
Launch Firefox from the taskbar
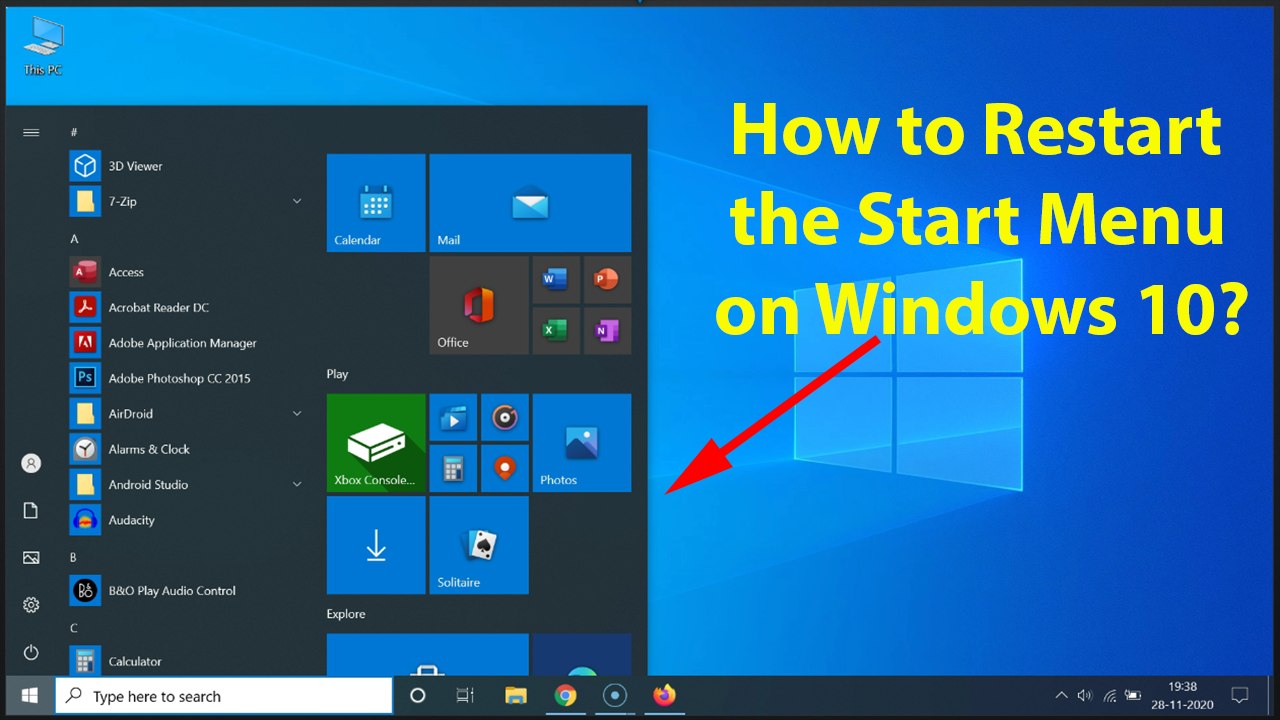point(664,696)
